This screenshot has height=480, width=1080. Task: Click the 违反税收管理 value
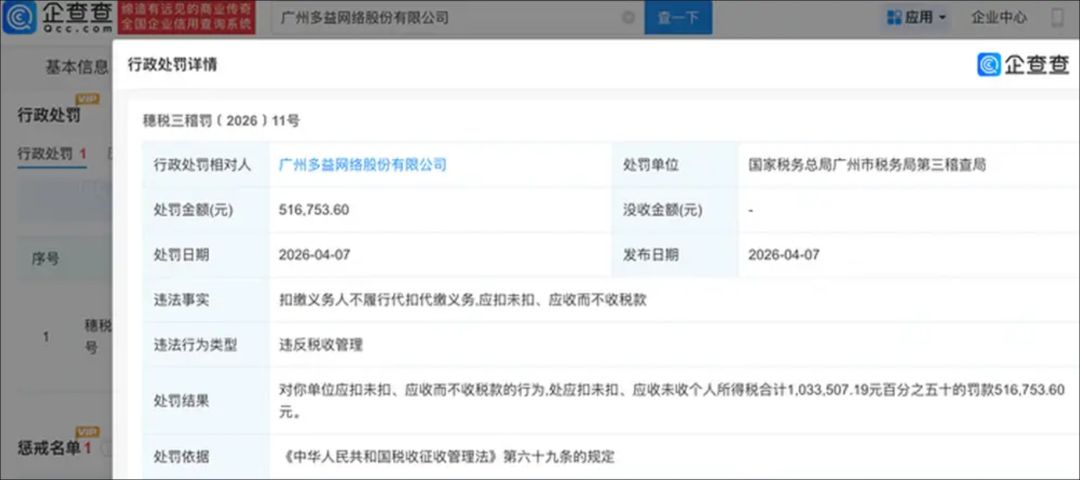coord(320,345)
